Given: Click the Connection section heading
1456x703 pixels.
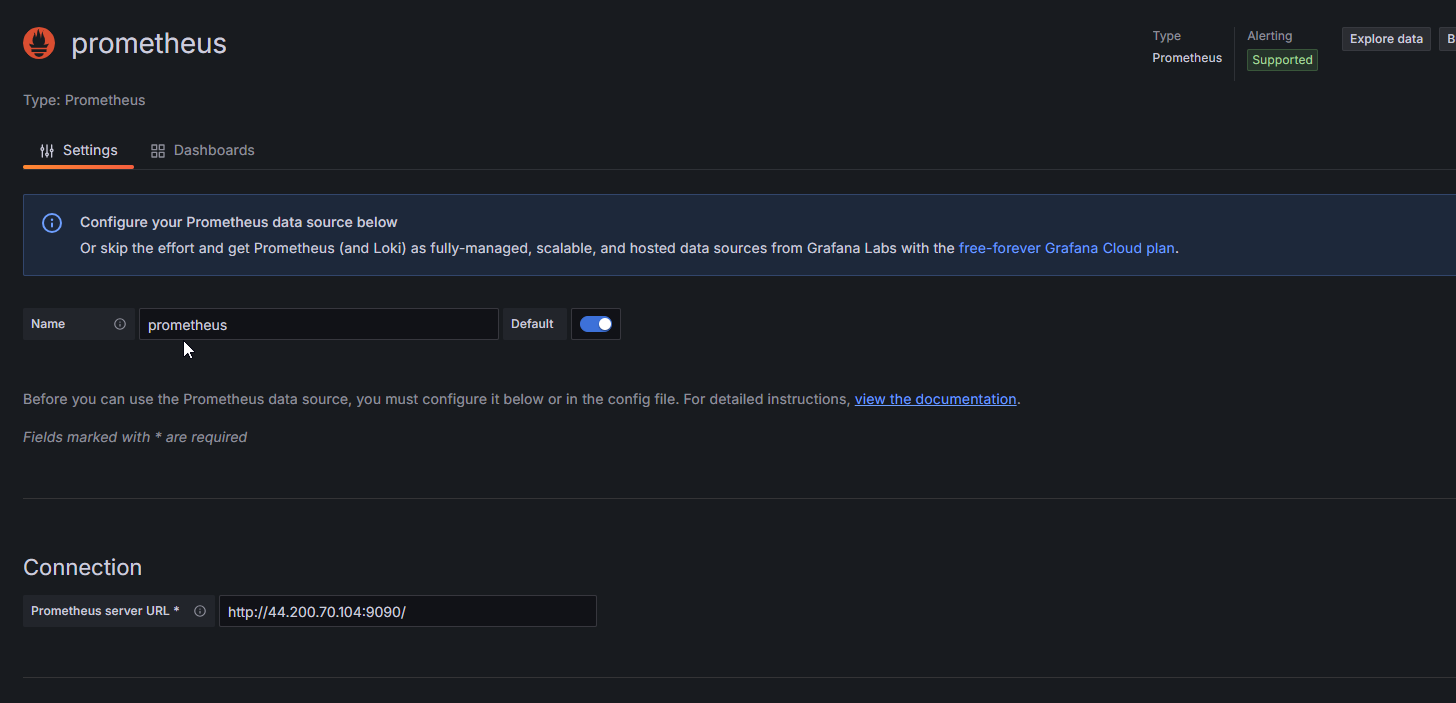Looking at the screenshot, I should [82, 567].
